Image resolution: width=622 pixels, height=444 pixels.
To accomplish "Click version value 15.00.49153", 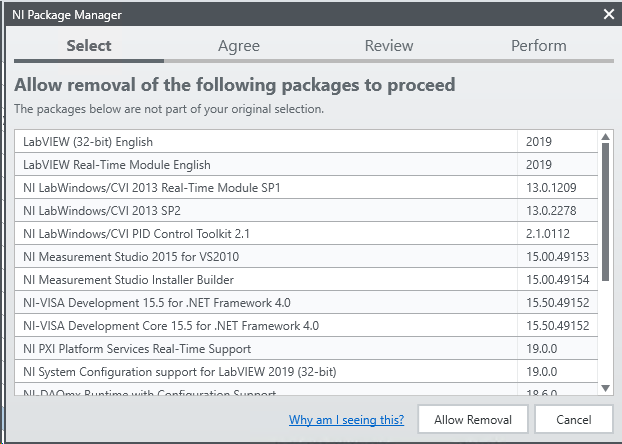I will point(557,257).
